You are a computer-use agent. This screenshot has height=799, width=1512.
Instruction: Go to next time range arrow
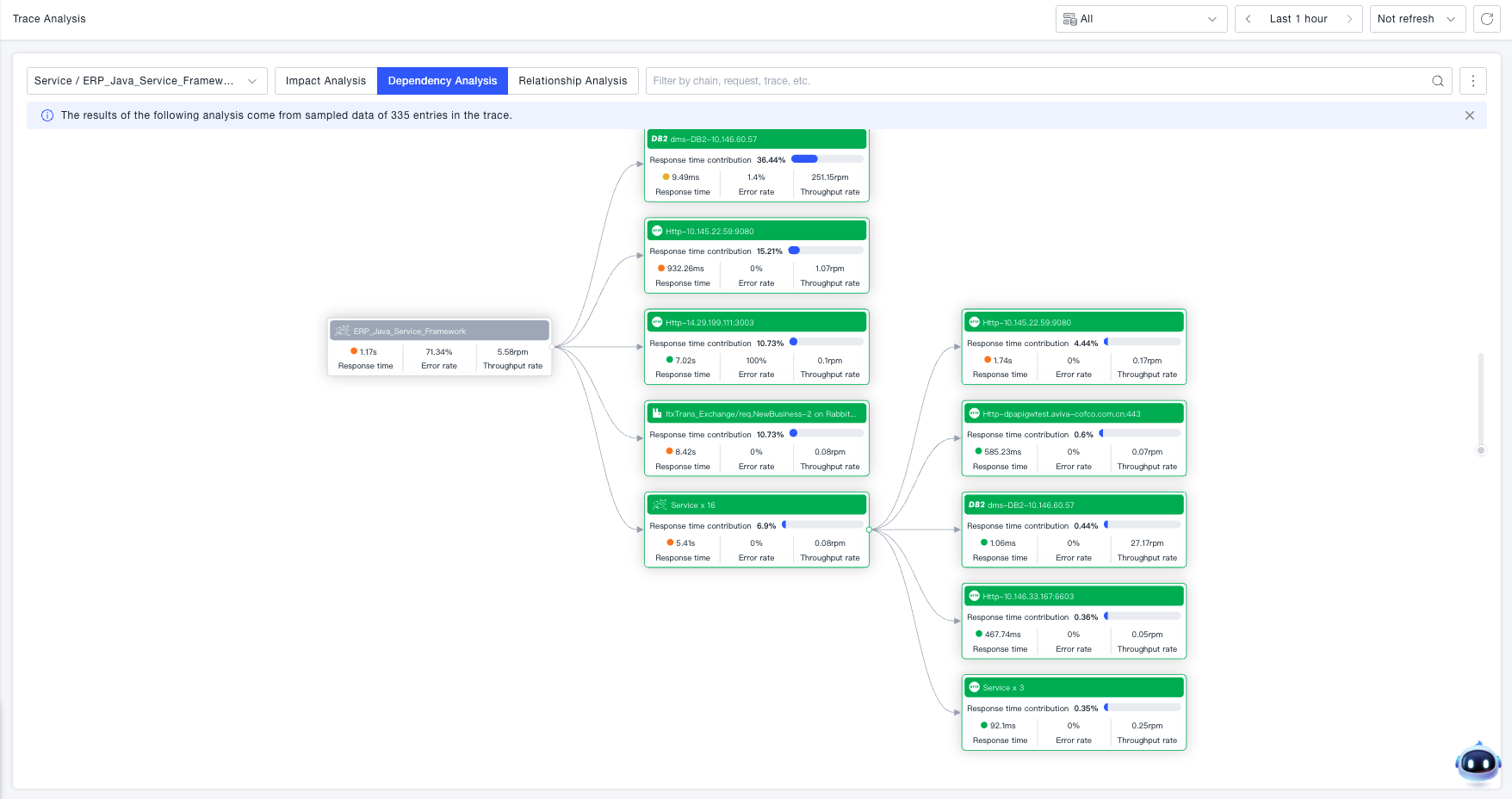[1349, 19]
